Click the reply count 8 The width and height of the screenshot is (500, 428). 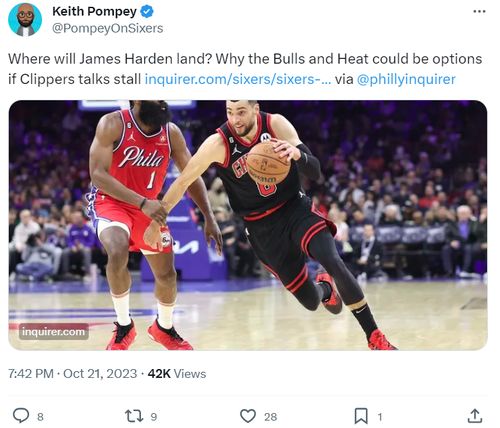coord(40,417)
